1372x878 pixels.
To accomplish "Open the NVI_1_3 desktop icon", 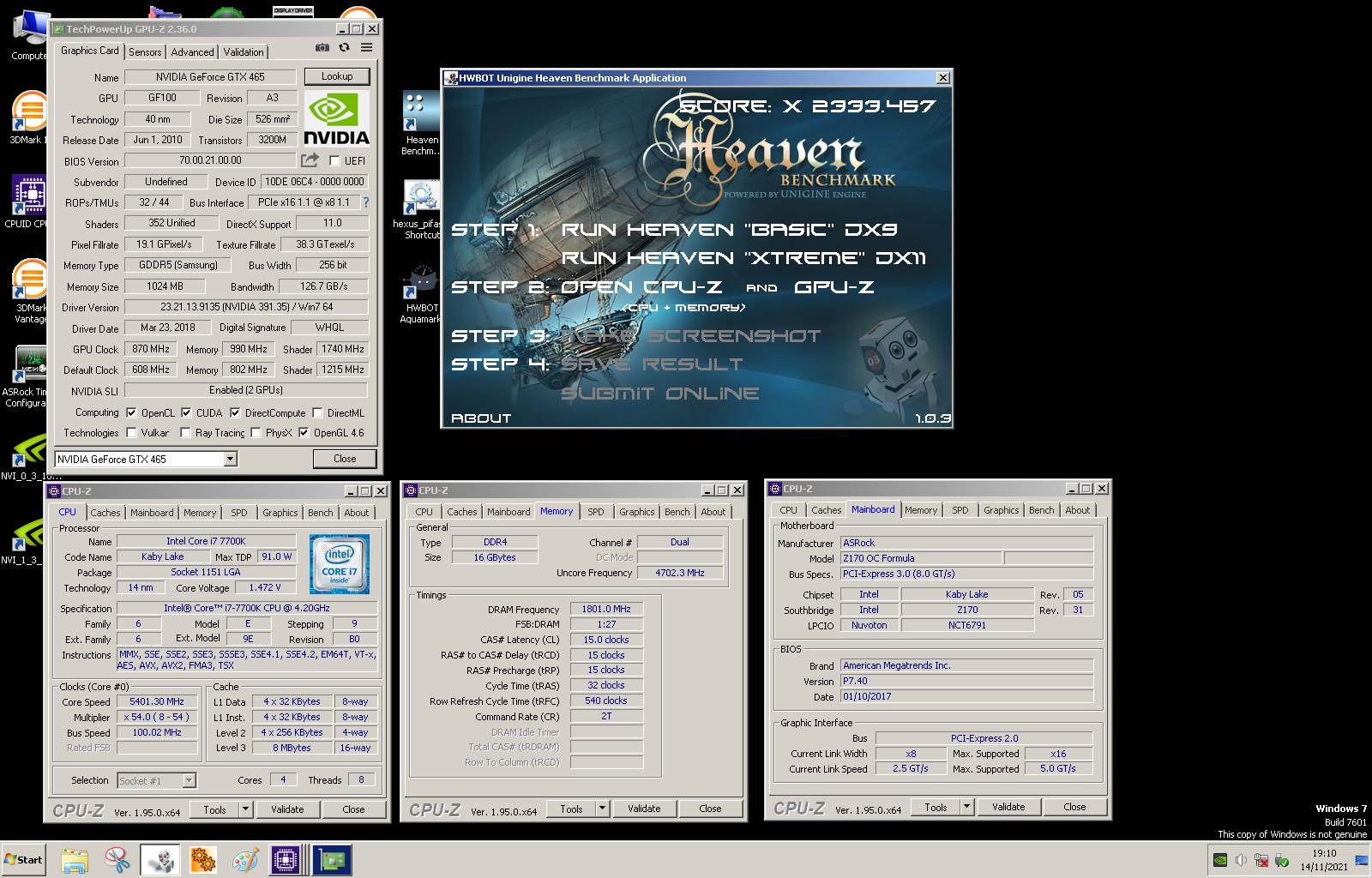I will tap(26, 540).
